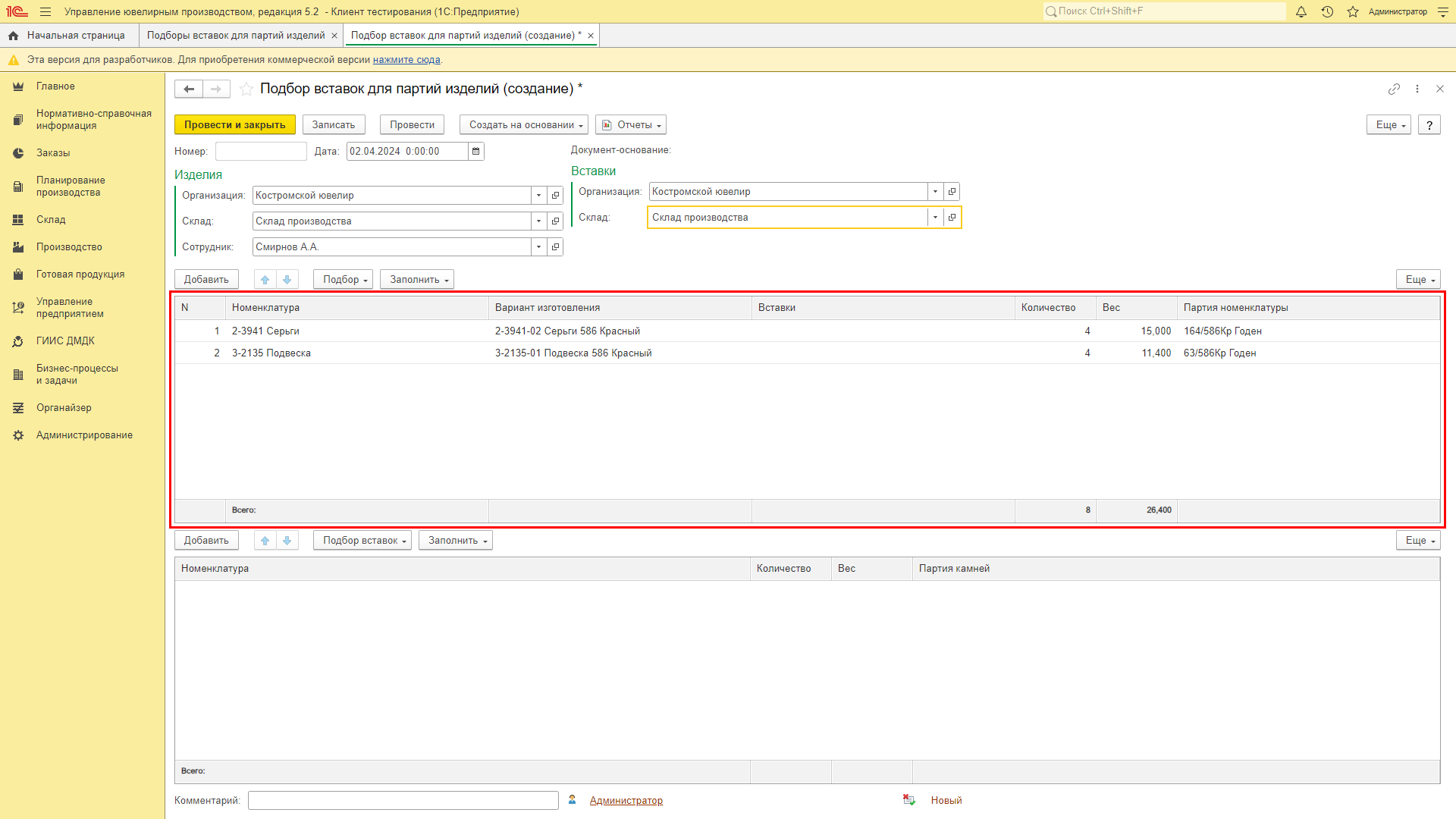1456x819 pixels.
Task: Add row with Добавить above Изделия table
Action: 206,279
